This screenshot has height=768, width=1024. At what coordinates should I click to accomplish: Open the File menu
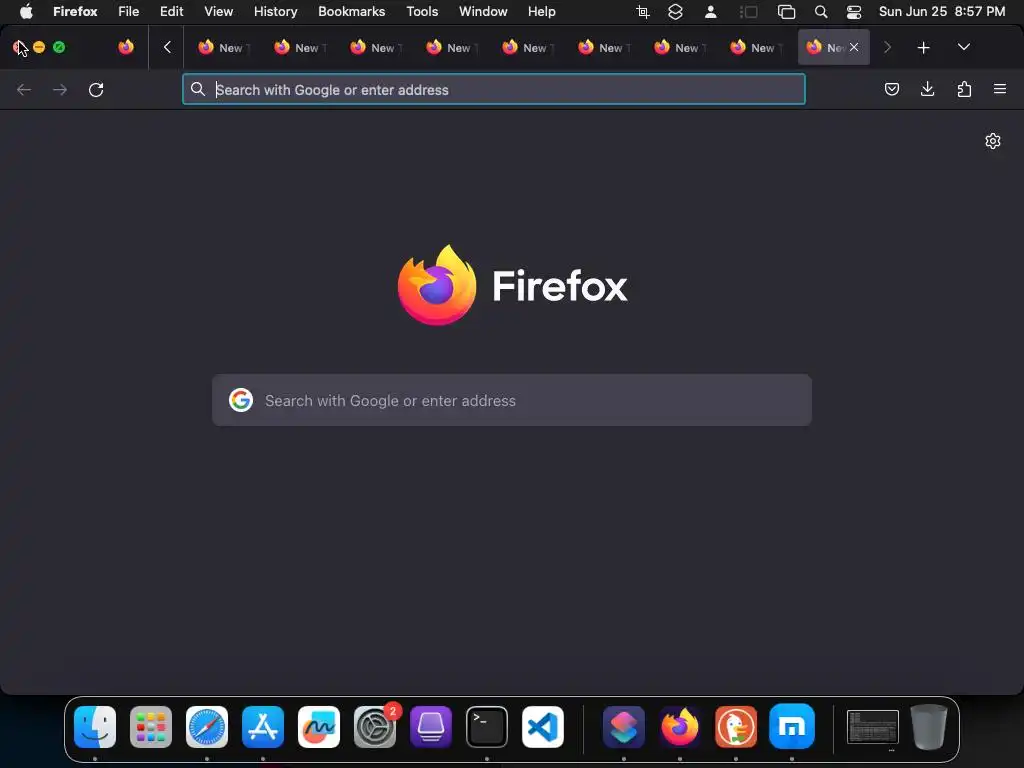pos(129,12)
